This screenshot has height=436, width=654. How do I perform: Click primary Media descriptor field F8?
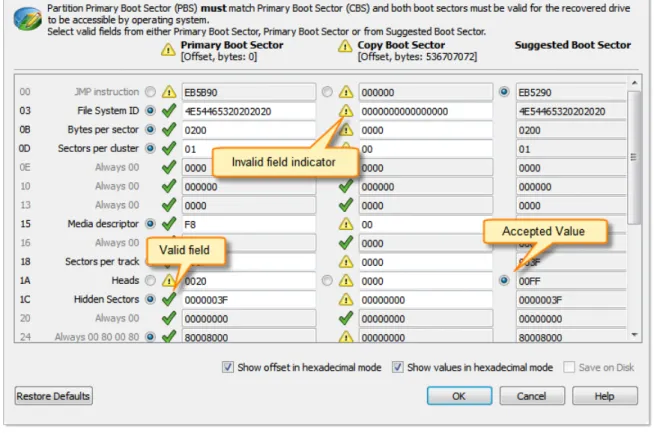click(x=249, y=224)
